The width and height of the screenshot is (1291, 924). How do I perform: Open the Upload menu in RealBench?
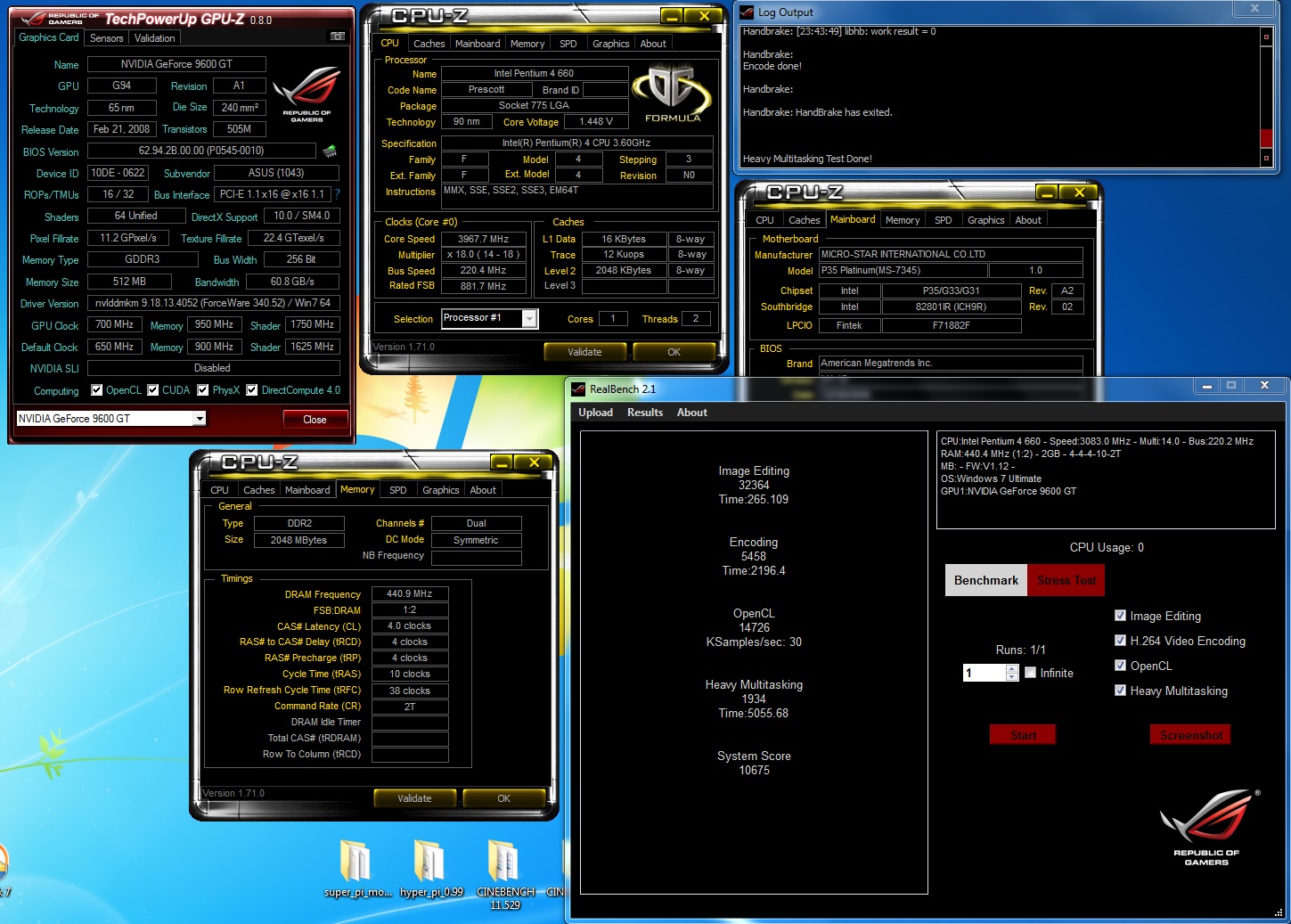[x=595, y=412]
